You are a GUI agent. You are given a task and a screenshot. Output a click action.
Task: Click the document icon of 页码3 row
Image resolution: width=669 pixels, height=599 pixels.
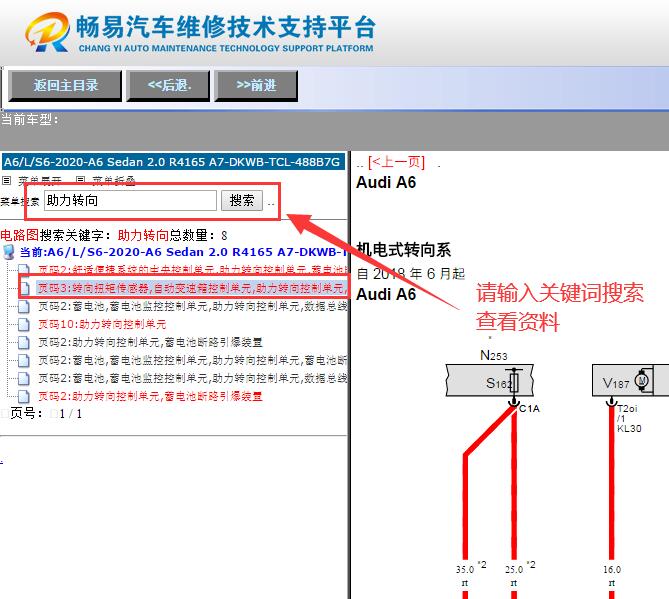24,288
